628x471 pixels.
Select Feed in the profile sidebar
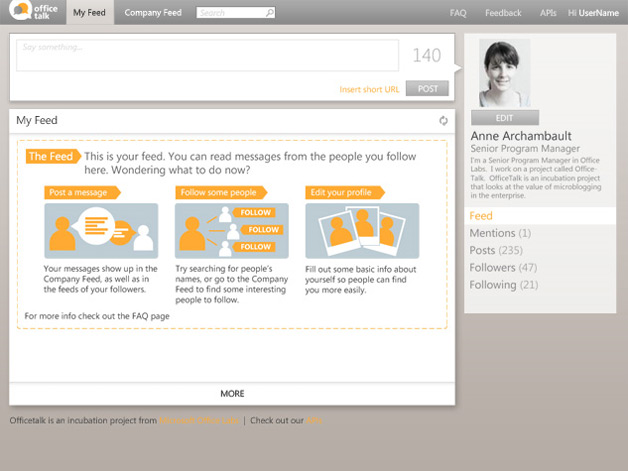[540, 215]
